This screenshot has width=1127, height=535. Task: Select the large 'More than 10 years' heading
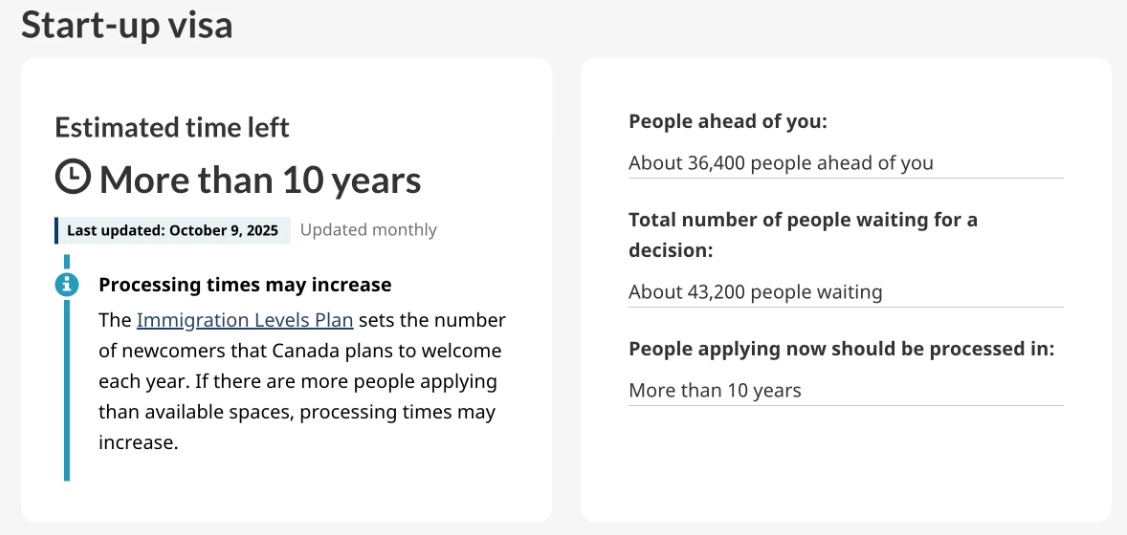coord(260,180)
